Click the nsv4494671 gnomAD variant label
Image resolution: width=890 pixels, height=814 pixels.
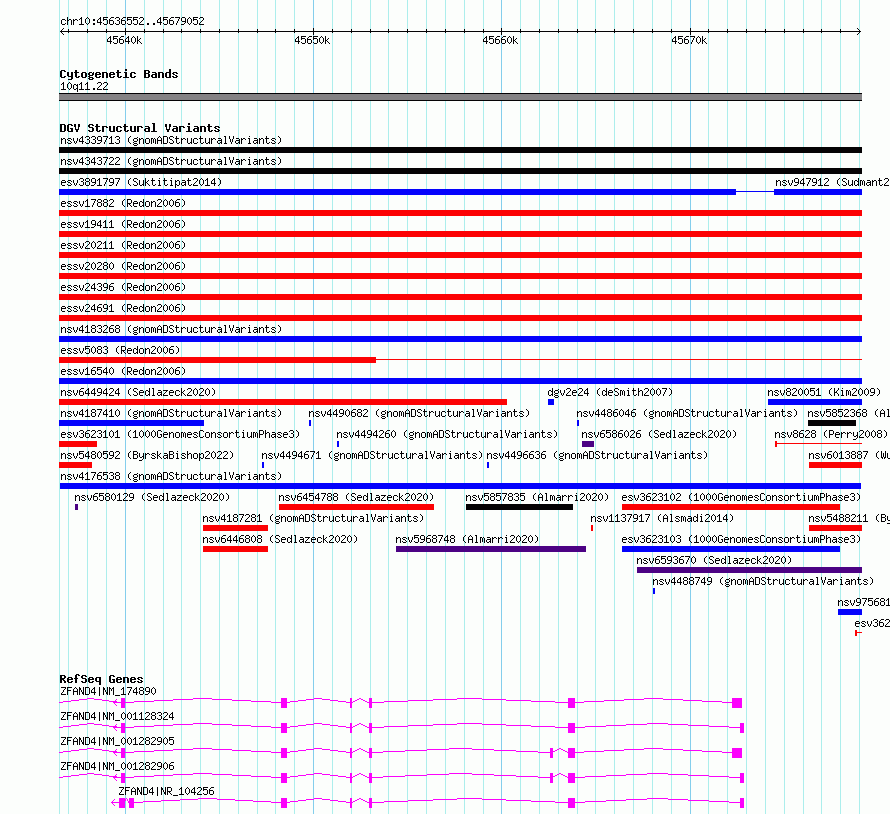click(372, 455)
